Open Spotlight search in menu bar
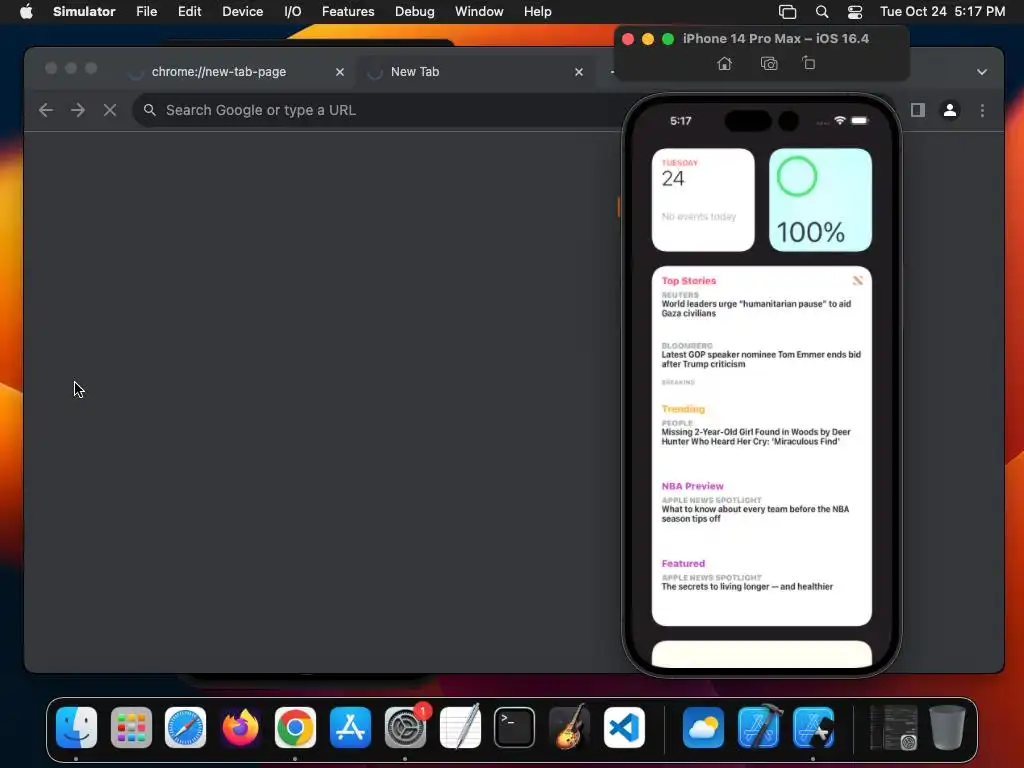The width and height of the screenshot is (1024, 768). (822, 12)
